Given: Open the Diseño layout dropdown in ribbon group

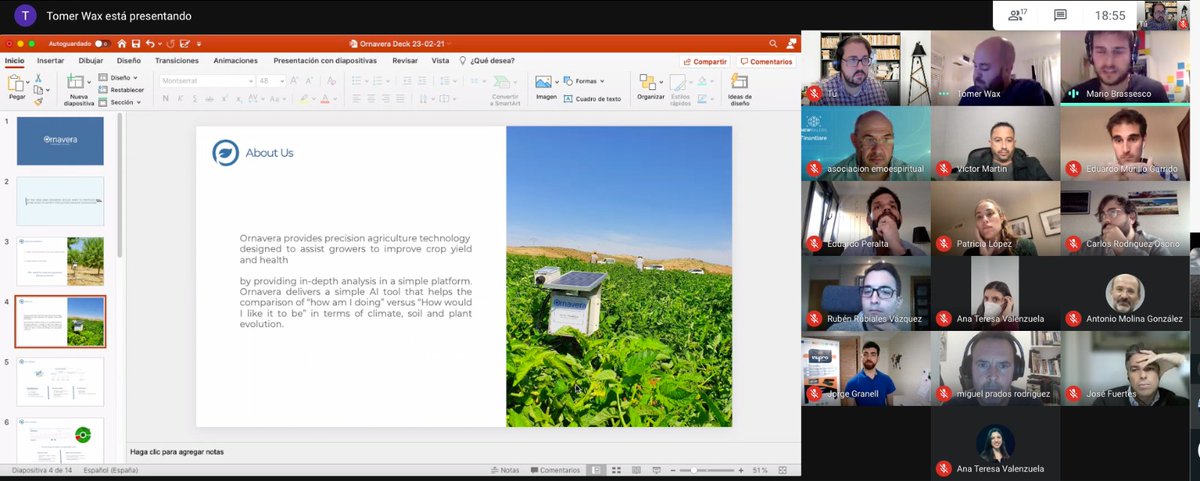Looking at the screenshot, I should coord(120,77).
